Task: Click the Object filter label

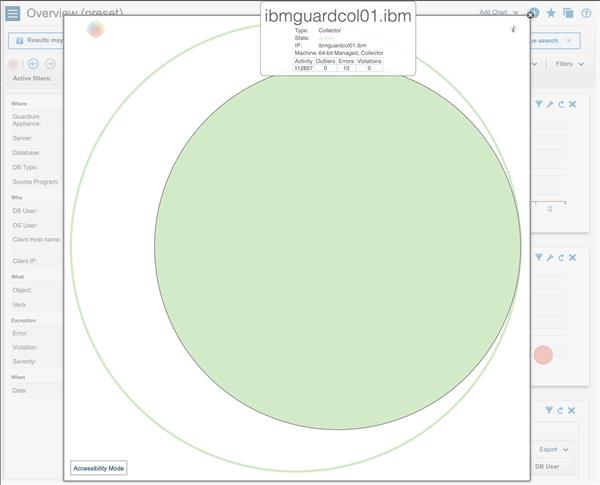Action: click(x=22, y=290)
